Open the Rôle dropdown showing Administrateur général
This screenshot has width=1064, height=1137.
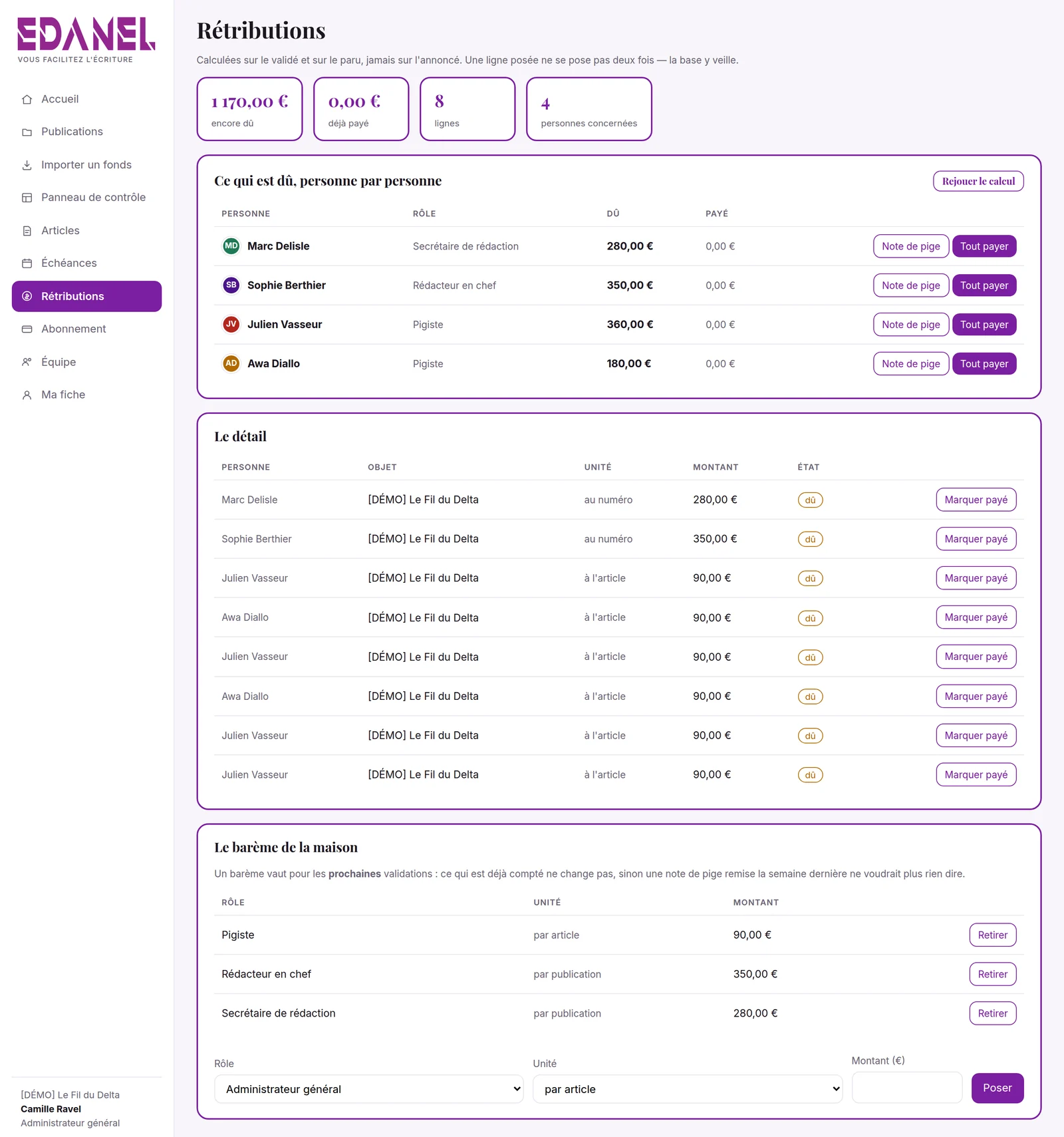pyautogui.click(x=369, y=1089)
